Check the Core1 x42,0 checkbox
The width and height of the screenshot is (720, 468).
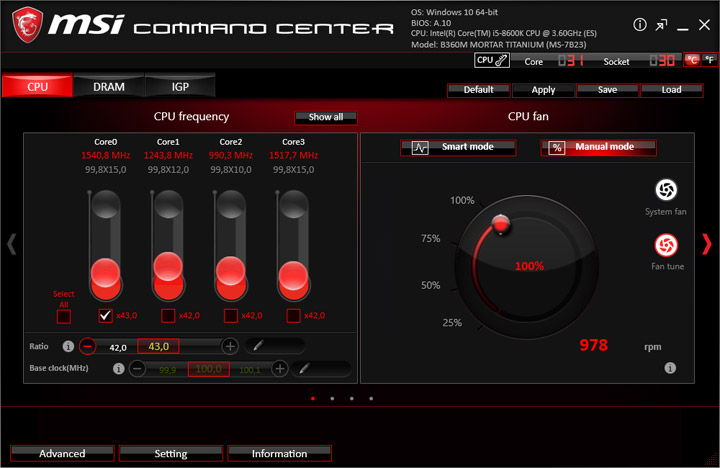168,316
